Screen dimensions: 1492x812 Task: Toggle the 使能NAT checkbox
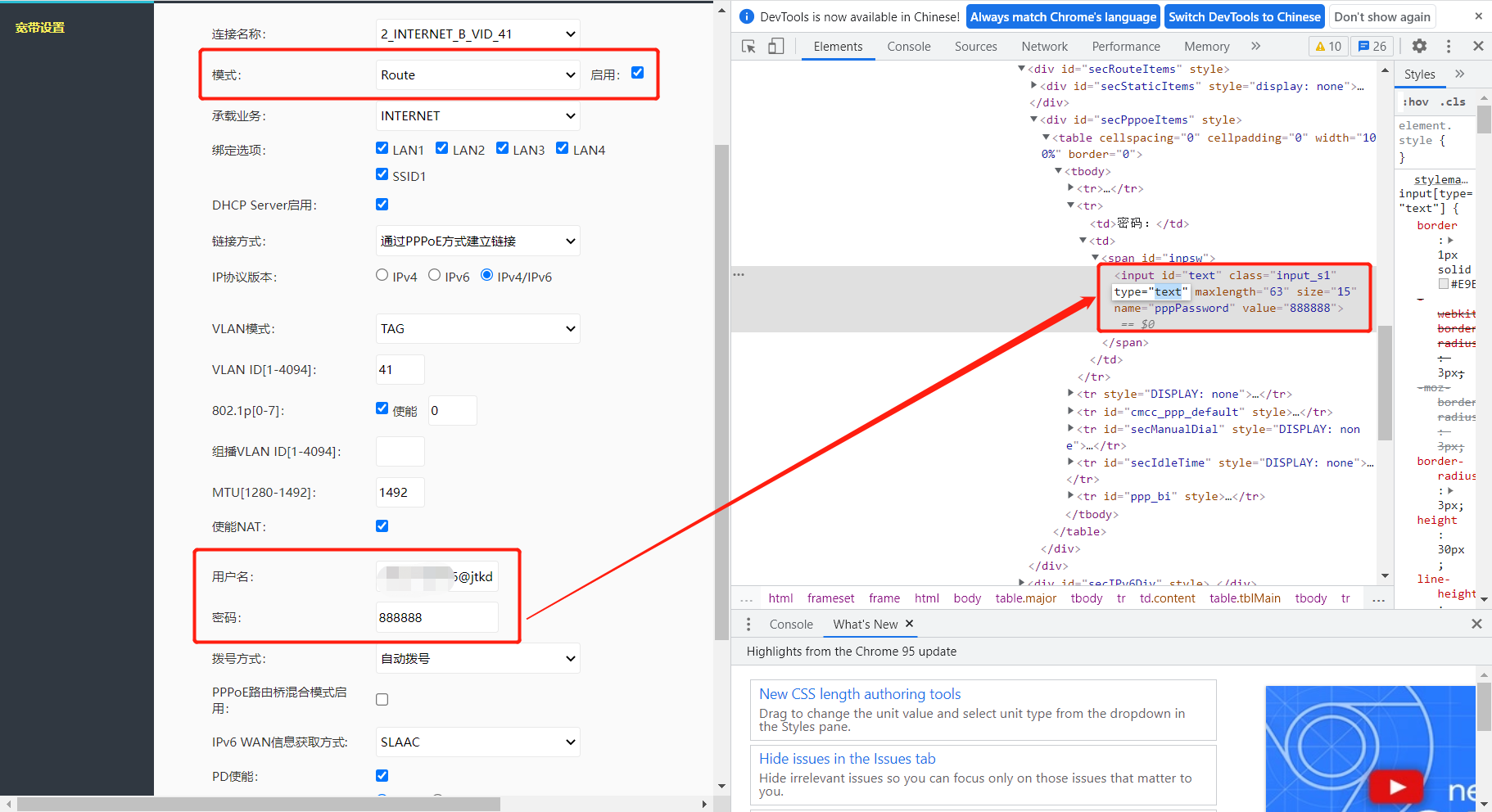(382, 526)
